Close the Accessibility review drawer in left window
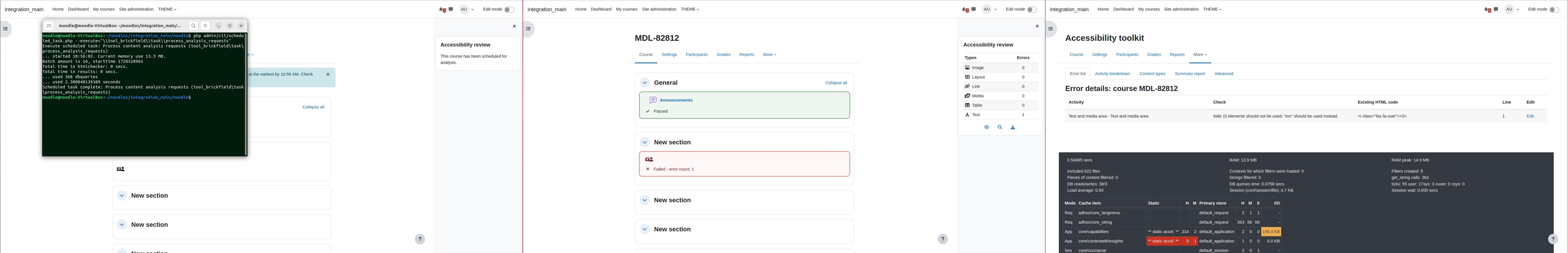The width and height of the screenshot is (1568, 253). click(x=514, y=26)
